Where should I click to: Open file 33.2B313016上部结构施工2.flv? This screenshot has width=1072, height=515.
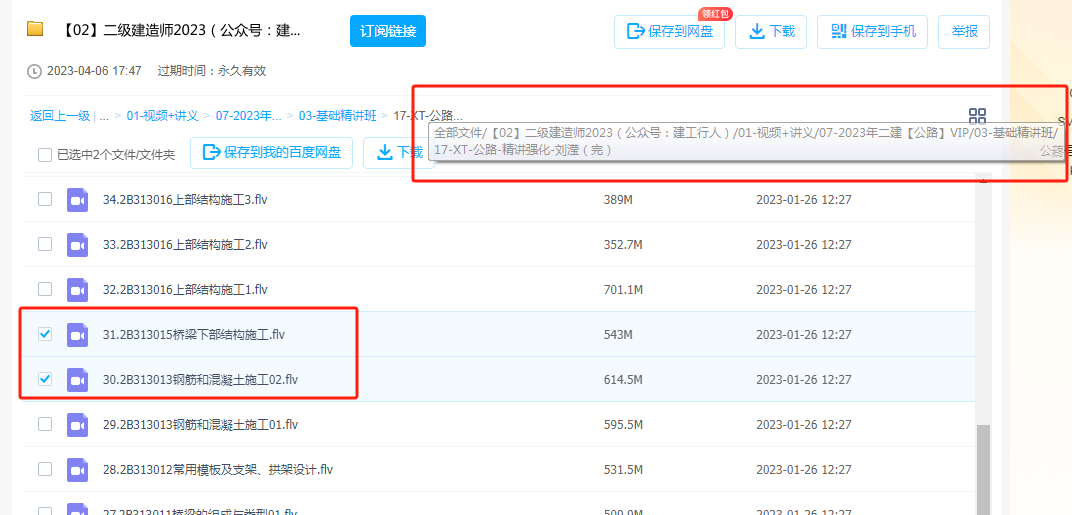(x=185, y=244)
